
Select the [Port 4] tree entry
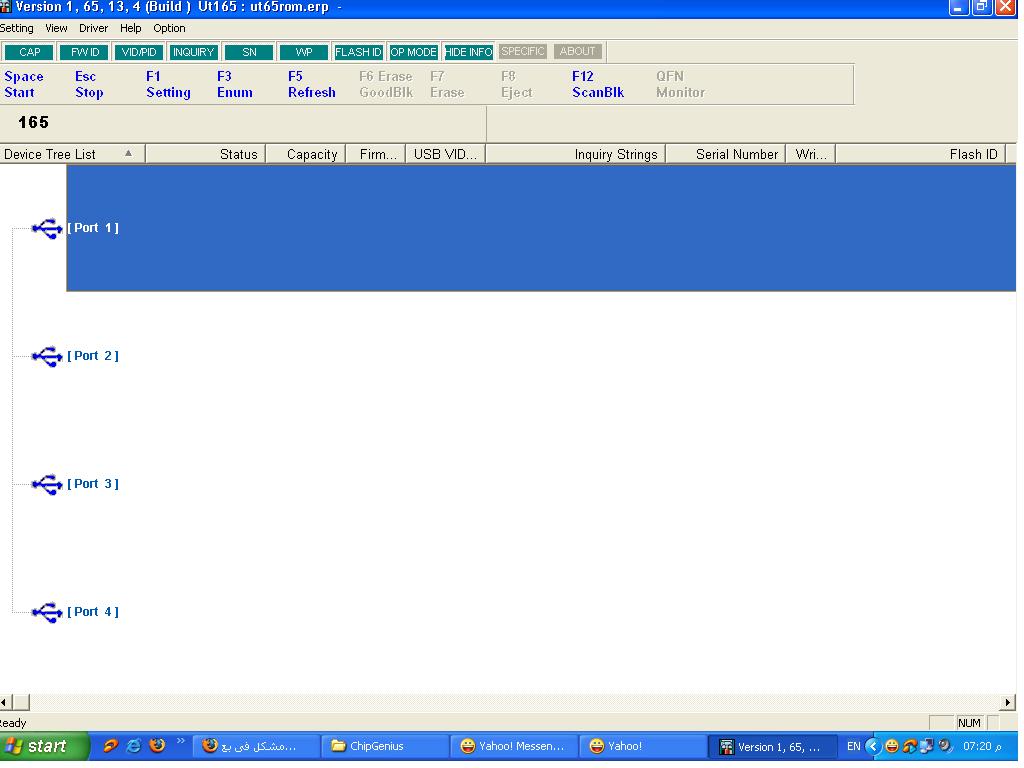coord(93,612)
